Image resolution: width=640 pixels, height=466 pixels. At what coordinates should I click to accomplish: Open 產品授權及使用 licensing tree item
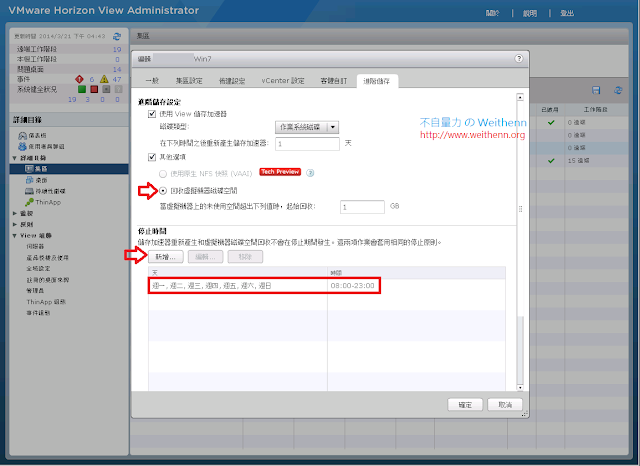coord(47,257)
